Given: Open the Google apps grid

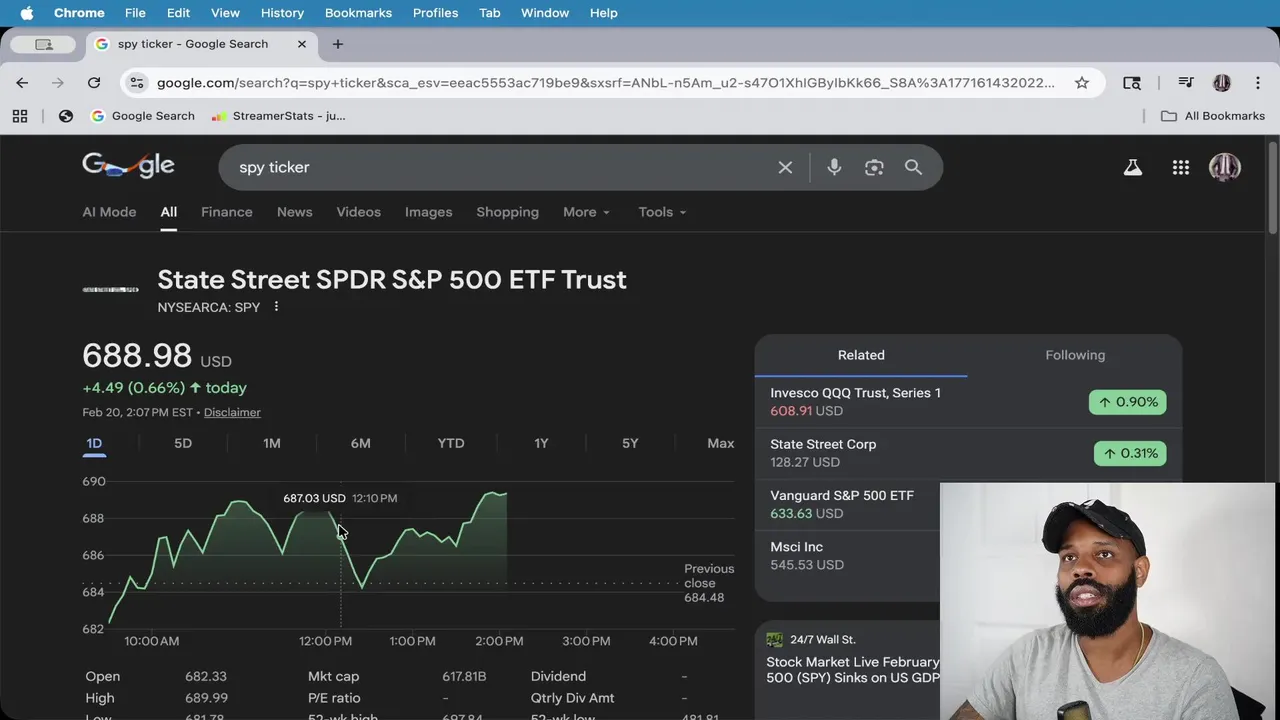Looking at the screenshot, I should pos(1181,168).
